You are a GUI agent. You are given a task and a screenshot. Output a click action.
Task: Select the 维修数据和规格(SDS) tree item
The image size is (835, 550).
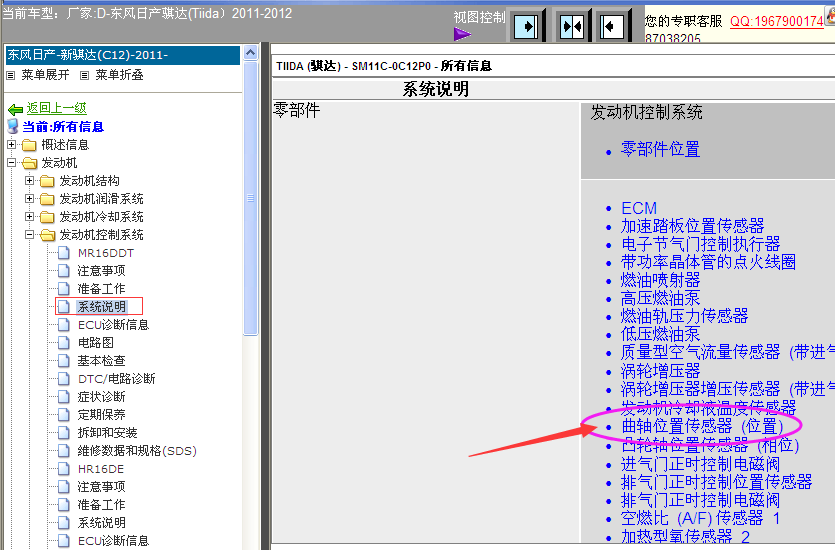[x=137, y=451]
